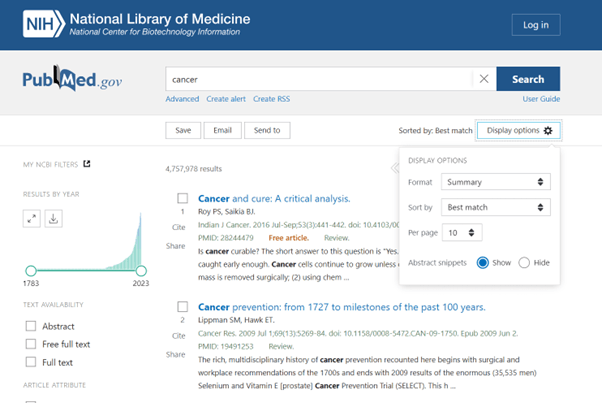The width and height of the screenshot is (602, 403).
Task: Expand the results by year chart
Action: (31, 219)
